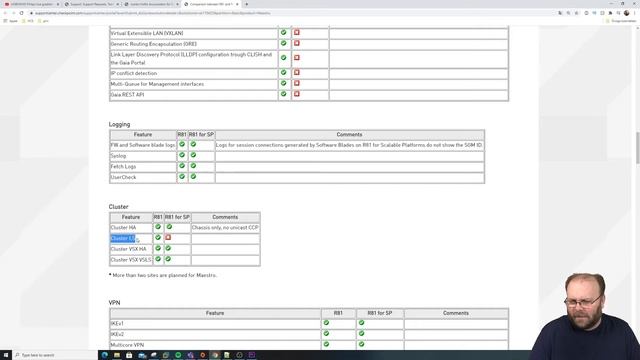Click green check in Generic Routing Encapsulation row
Viewport: 640px width, 360px height.
pos(284,43)
